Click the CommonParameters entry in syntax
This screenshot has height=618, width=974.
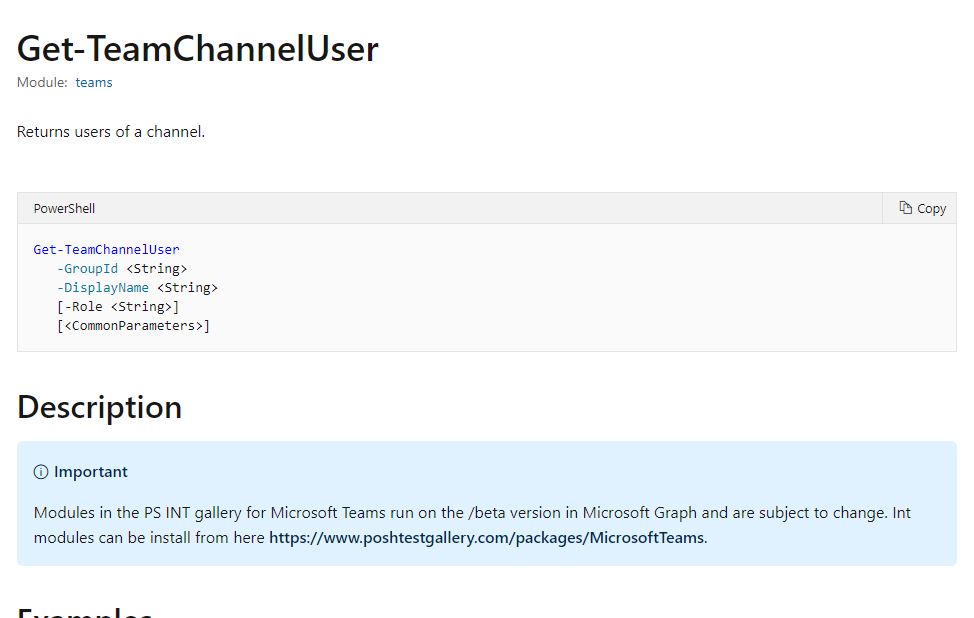click(134, 326)
